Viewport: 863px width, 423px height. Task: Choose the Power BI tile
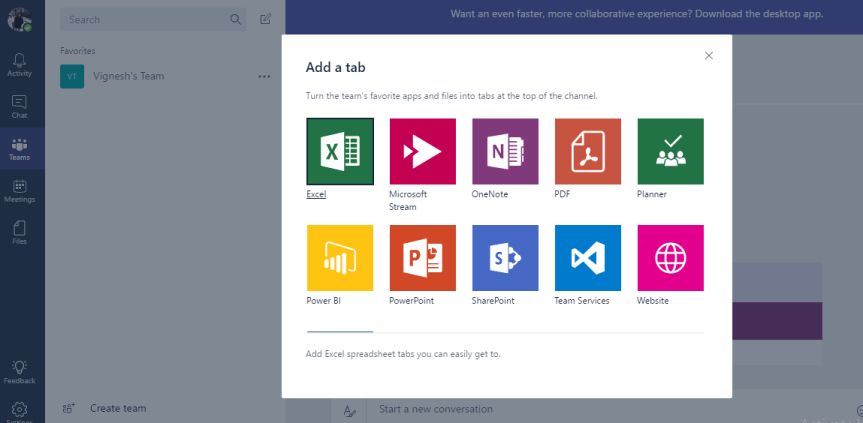[340, 258]
